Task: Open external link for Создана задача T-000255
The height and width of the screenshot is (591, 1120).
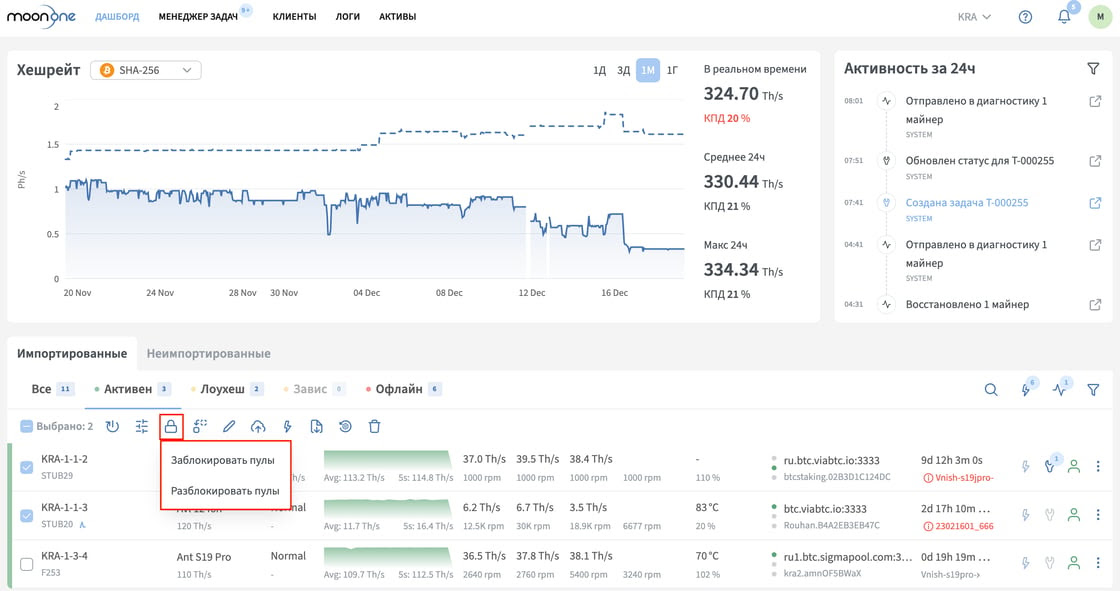Action: tap(1095, 203)
